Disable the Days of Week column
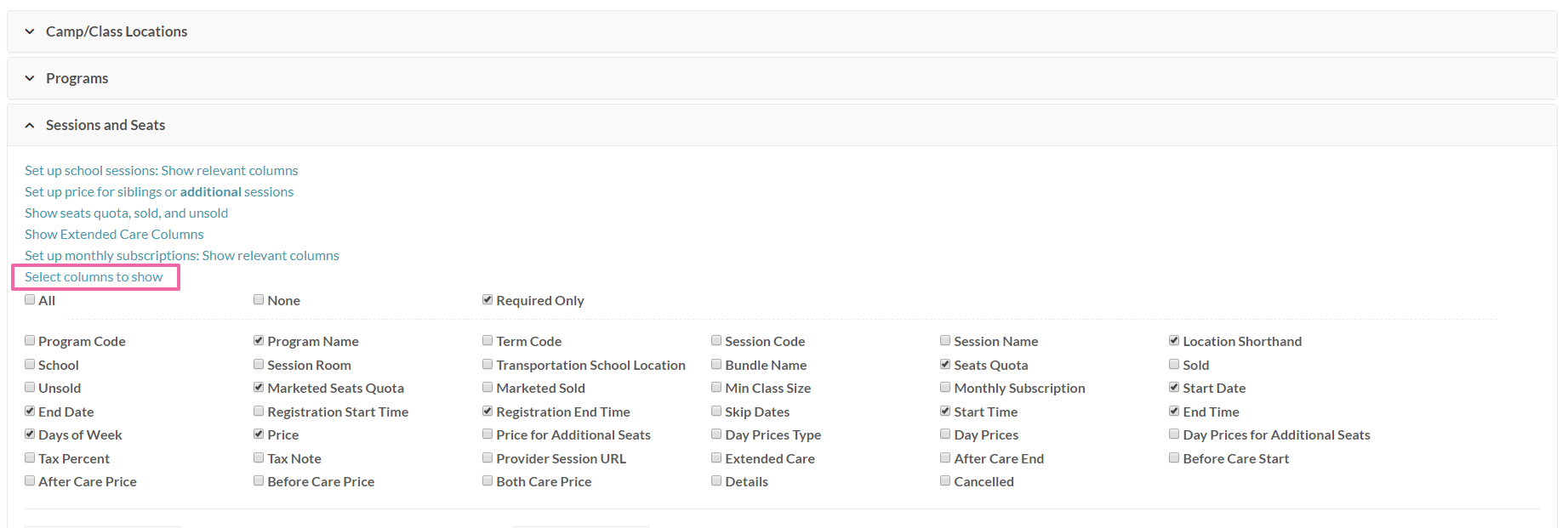 [30, 433]
